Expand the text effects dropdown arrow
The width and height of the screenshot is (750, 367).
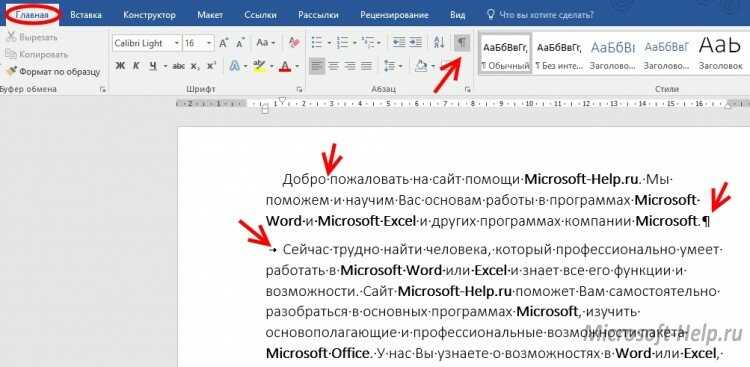(245, 66)
